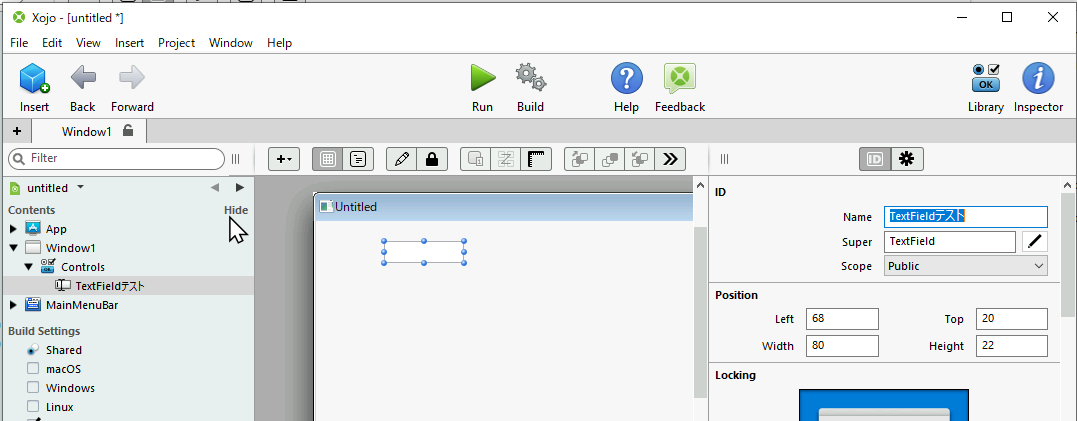Click the lock icon on Window1 tab

128,130
